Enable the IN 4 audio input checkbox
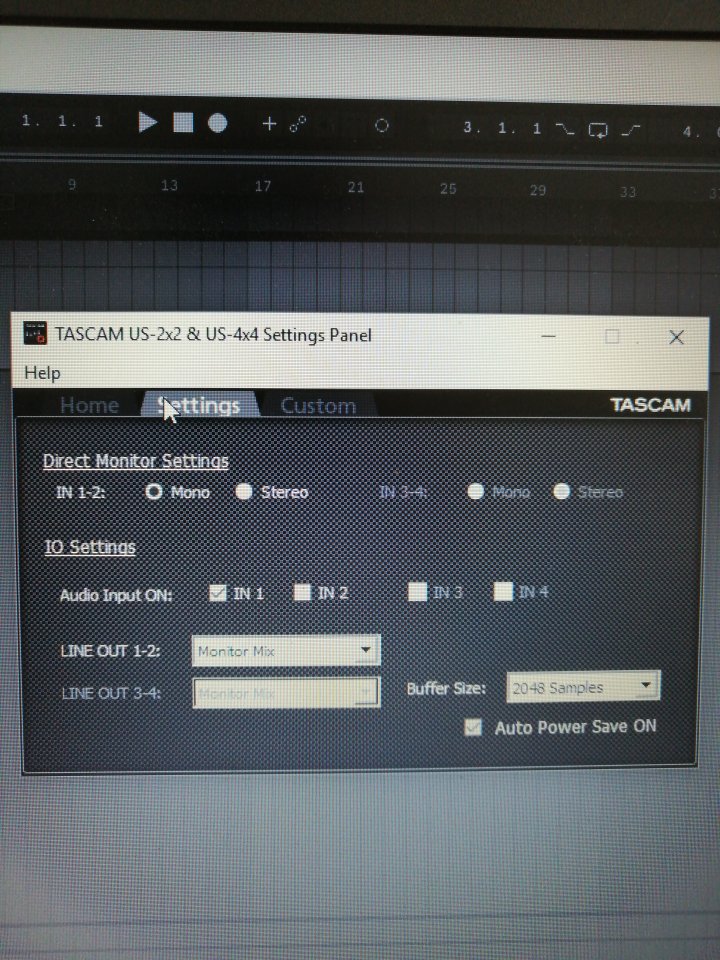720x960 pixels. [x=503, y=591]
